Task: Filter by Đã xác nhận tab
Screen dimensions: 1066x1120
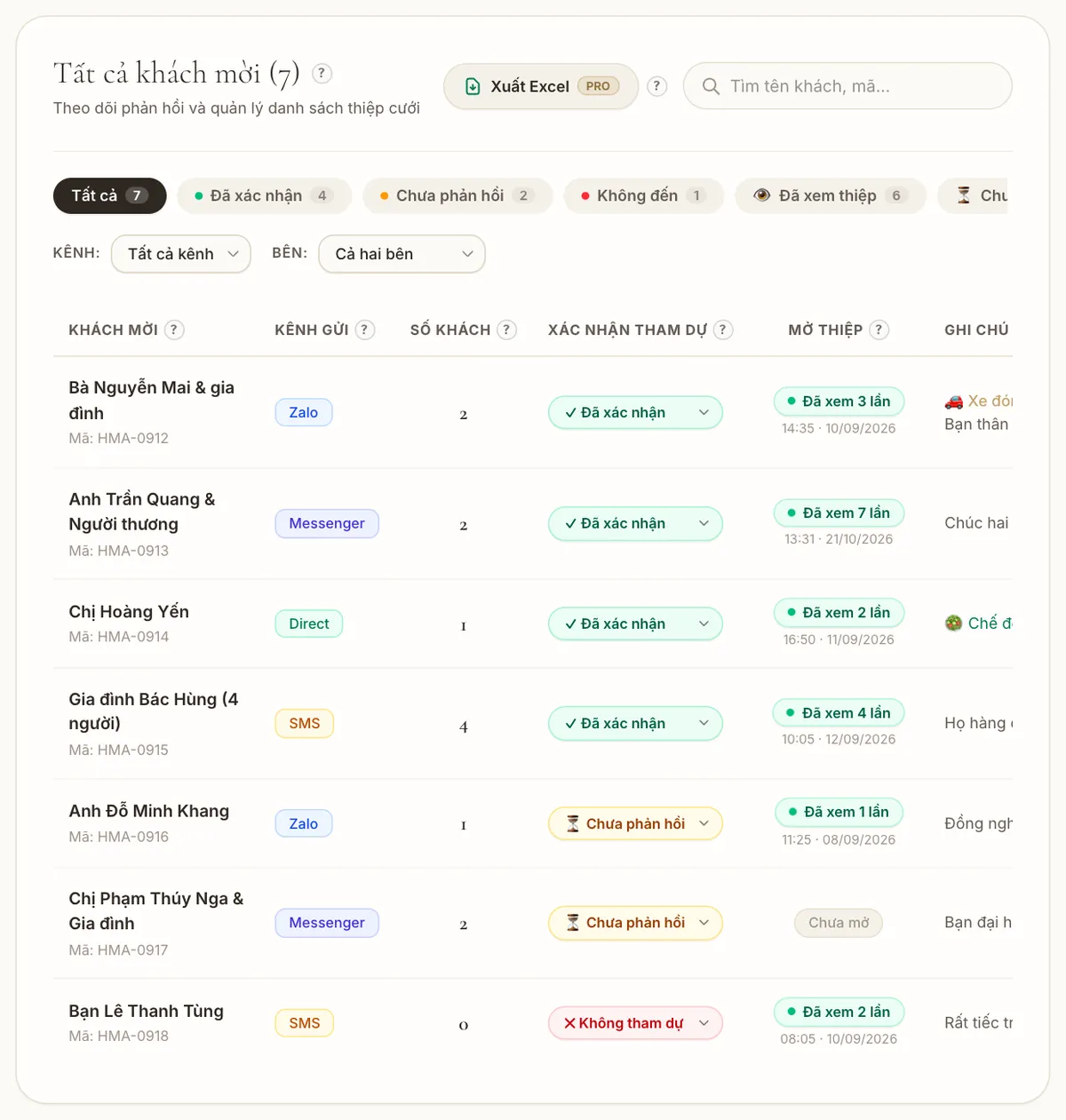Action: click(265, 195)
